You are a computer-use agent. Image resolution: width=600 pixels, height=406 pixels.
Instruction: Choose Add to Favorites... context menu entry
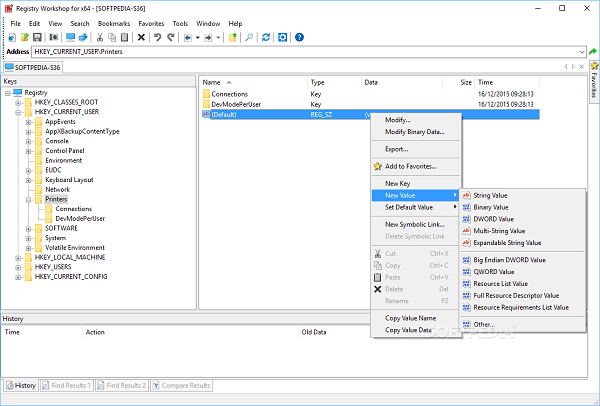(x=410, y=166)
